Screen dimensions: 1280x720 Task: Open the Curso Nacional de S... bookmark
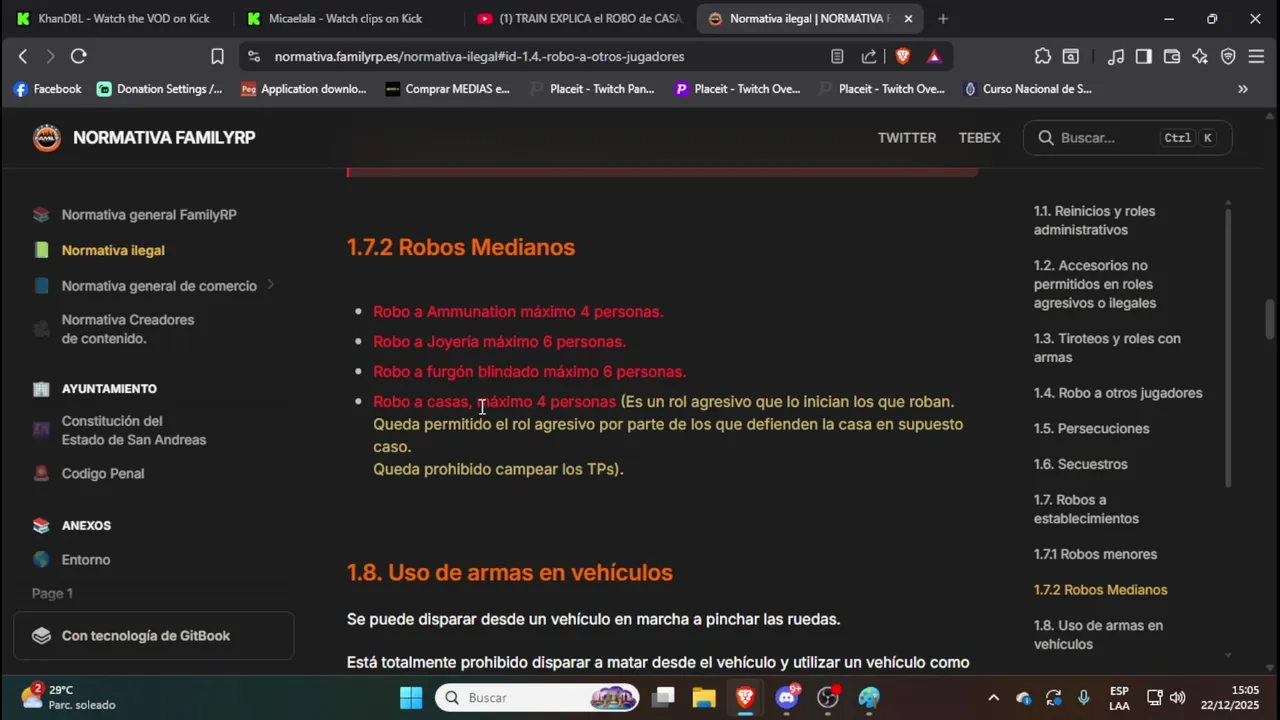pyautogui.click(x=1027, y=89)
